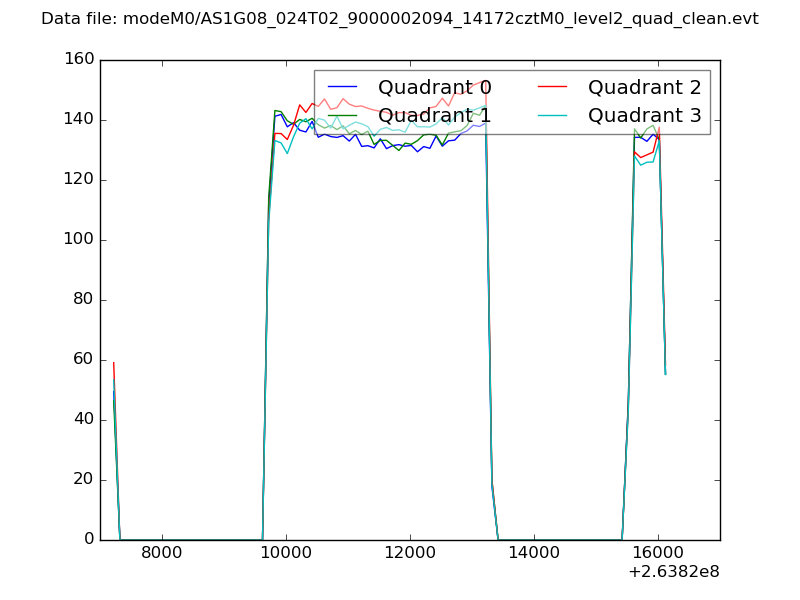
Task: Click the 0 y-axis tick label
Action: [90, 540]
